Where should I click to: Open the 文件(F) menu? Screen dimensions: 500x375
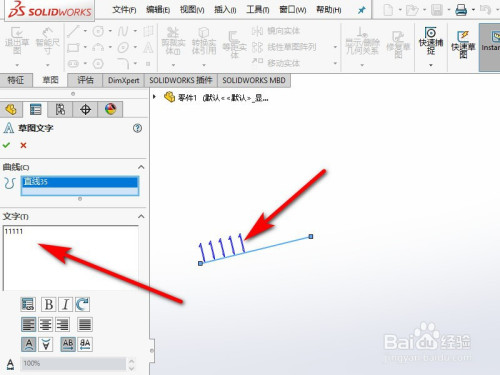124,10
